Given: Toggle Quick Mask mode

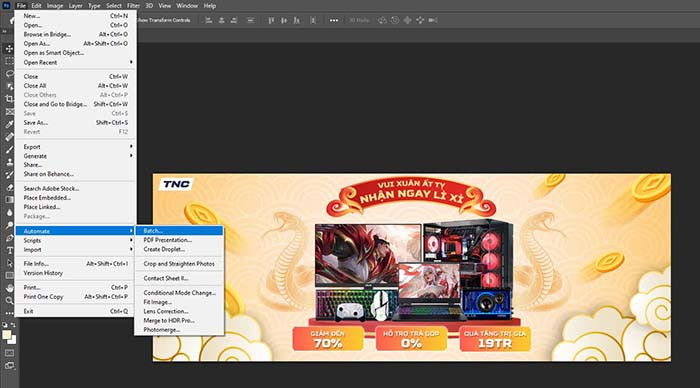Looking at the screenshot, I should pyautogui.click(x=9, y=353).
